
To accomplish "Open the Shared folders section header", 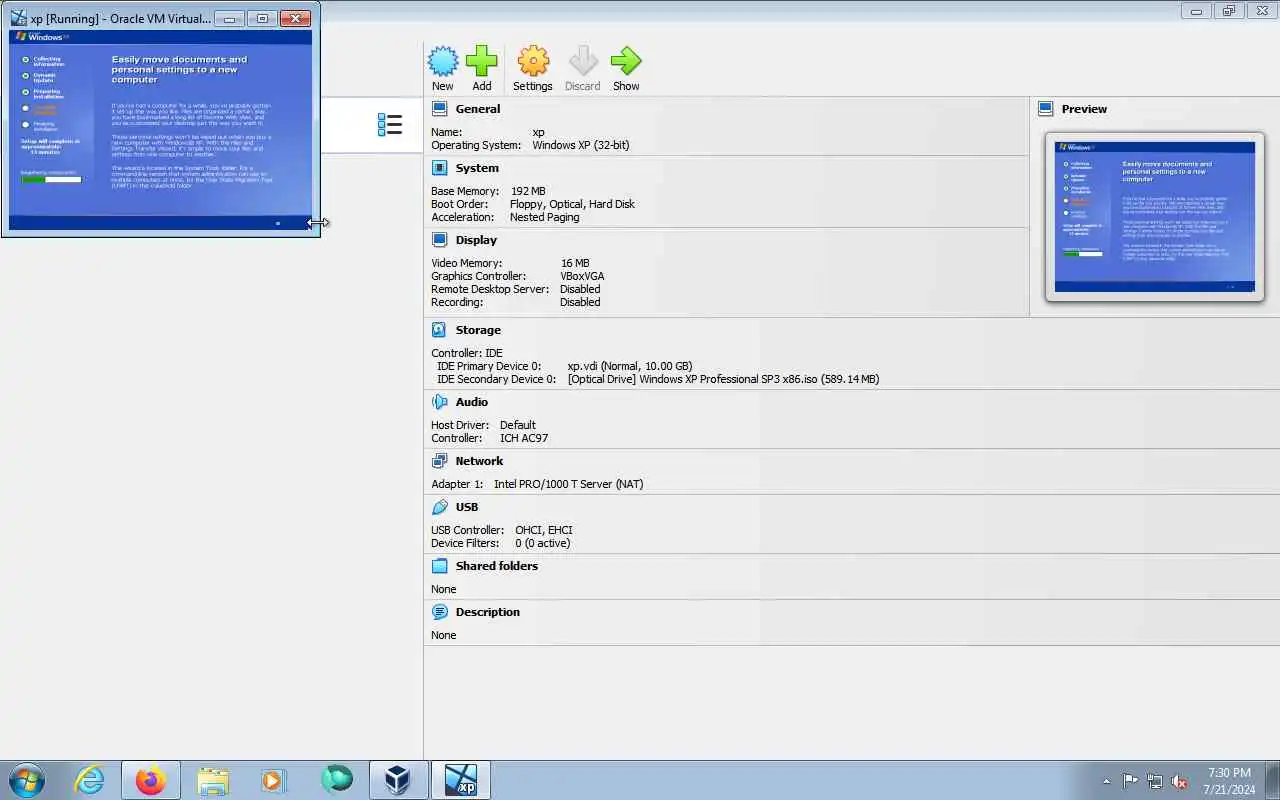I will [497, 566].
